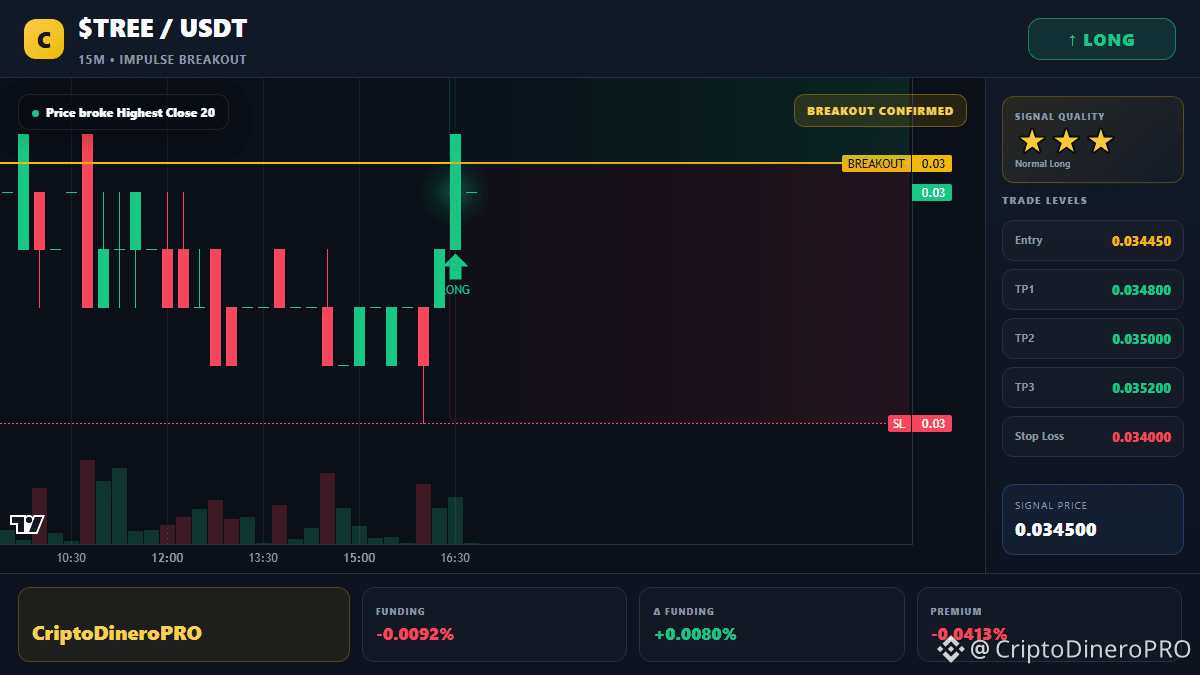Screen dimensions: 1200x675
Task: Click the Signal Price 0.034500 card
Action: (1093, 519)
